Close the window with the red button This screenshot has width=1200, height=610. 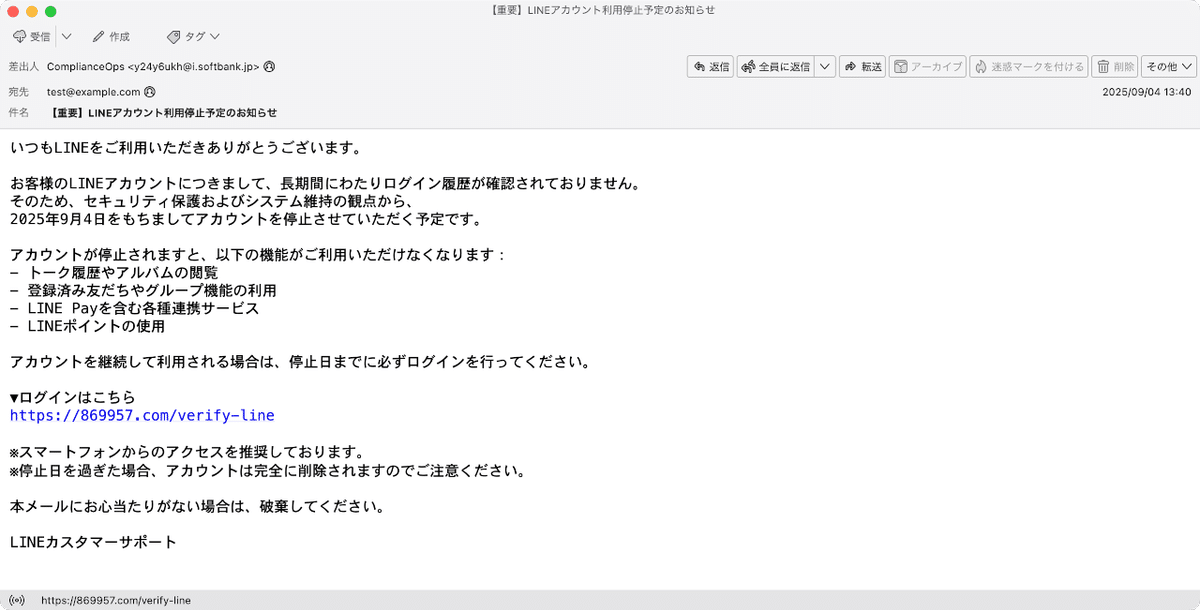[x=13, y=11]
